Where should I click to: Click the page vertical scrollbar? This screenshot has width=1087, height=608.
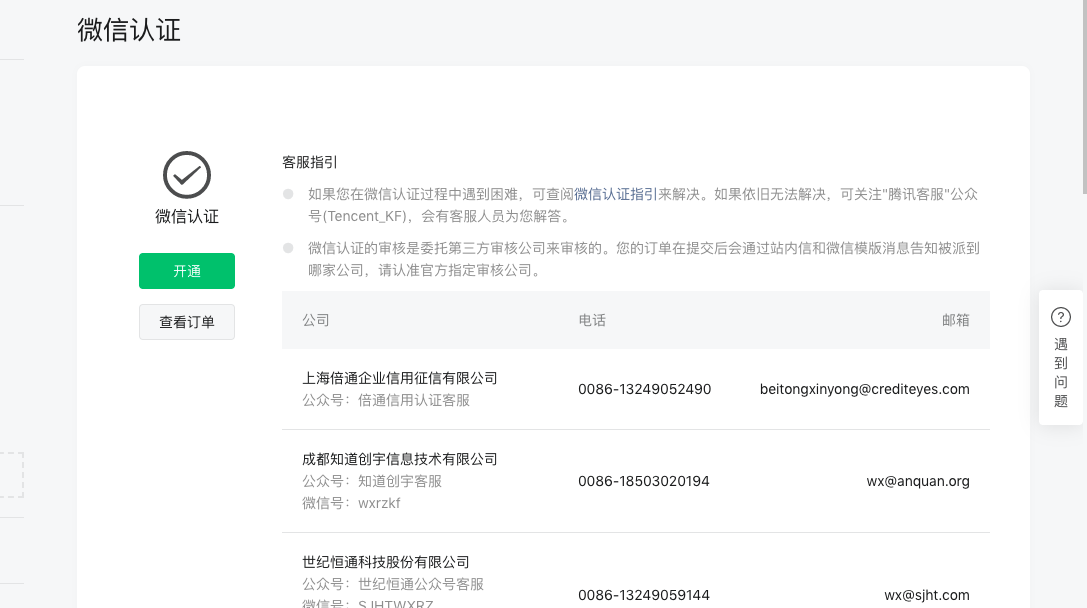click(1084, 97)
